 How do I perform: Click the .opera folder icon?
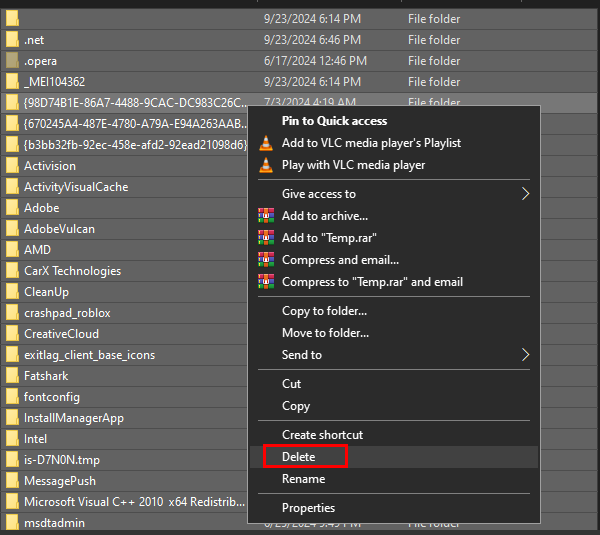tap(12, 61)
